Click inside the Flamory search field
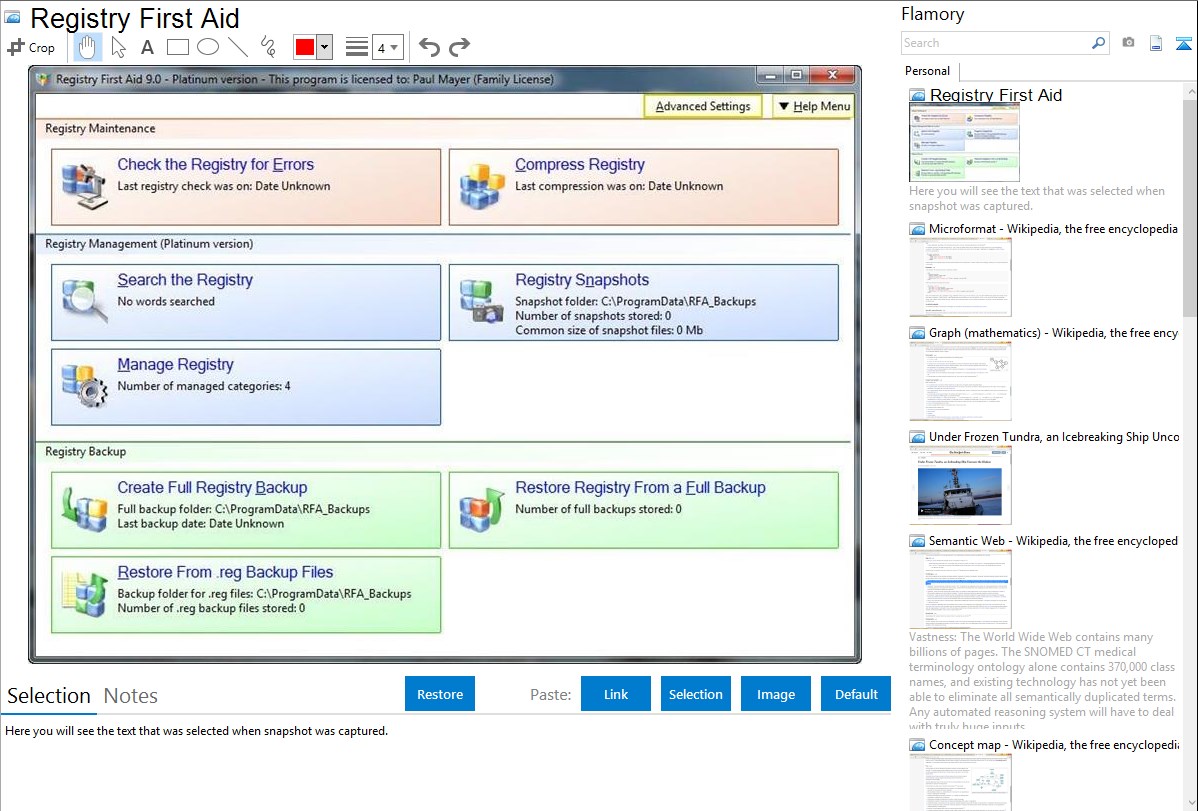Image resolution: width=1198 pixels, height=811 pixels. coord(994,43)
